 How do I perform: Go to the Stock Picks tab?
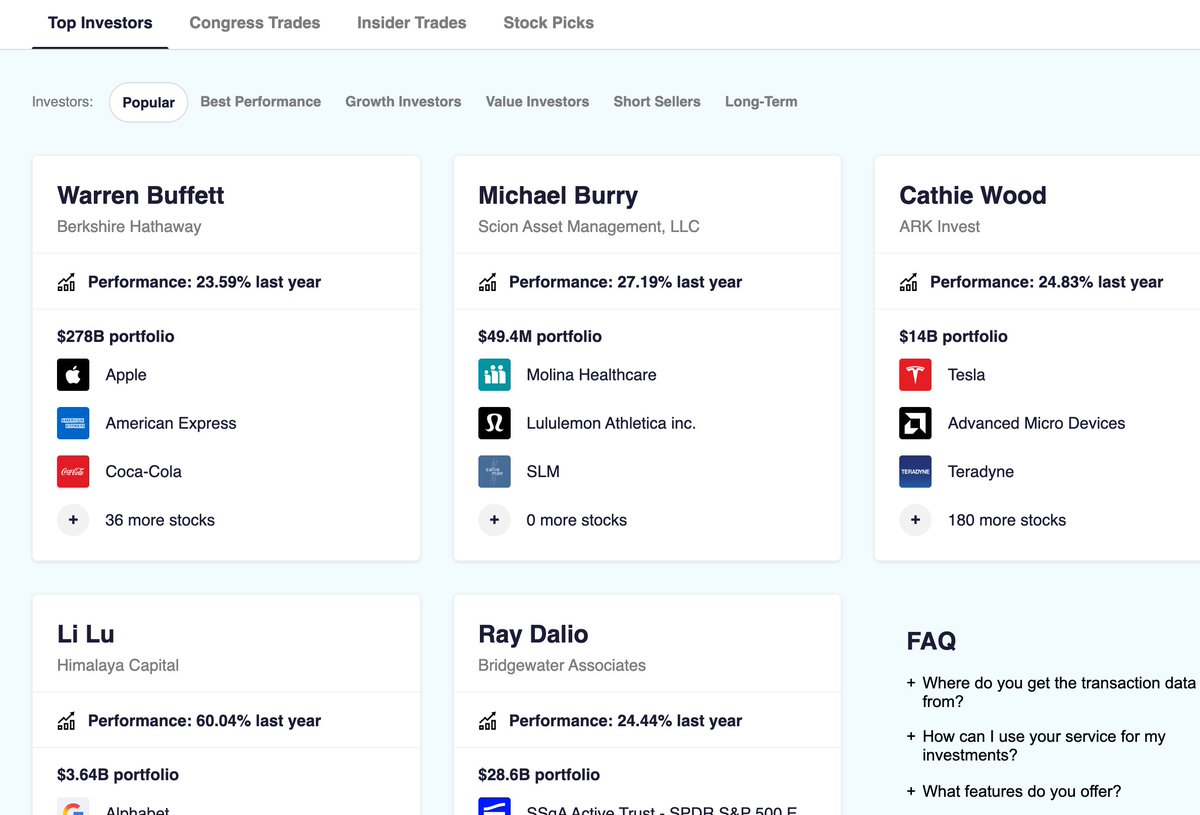[548, 22]
